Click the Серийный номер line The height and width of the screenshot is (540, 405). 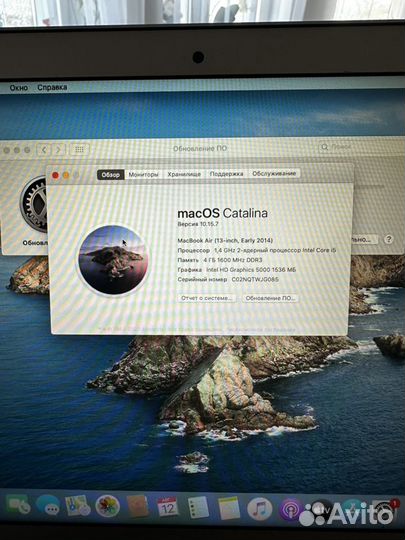click(x=228, y=279)
